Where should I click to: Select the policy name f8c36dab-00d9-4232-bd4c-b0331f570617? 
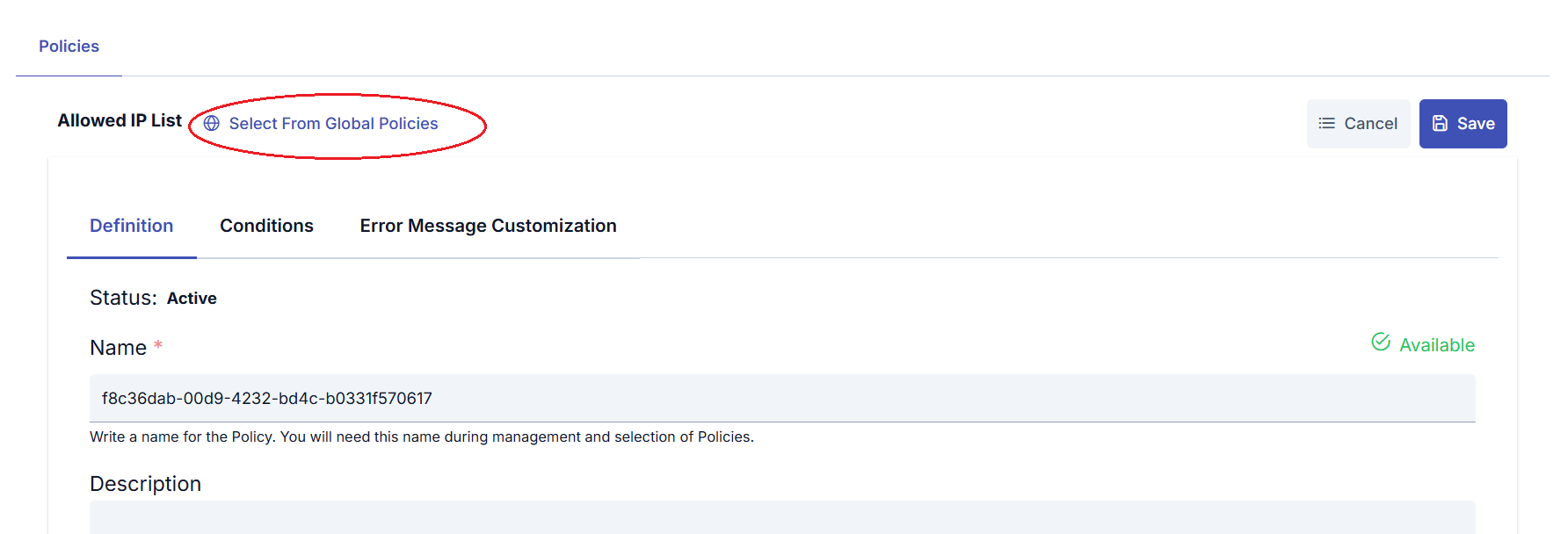tap(266, 398)
